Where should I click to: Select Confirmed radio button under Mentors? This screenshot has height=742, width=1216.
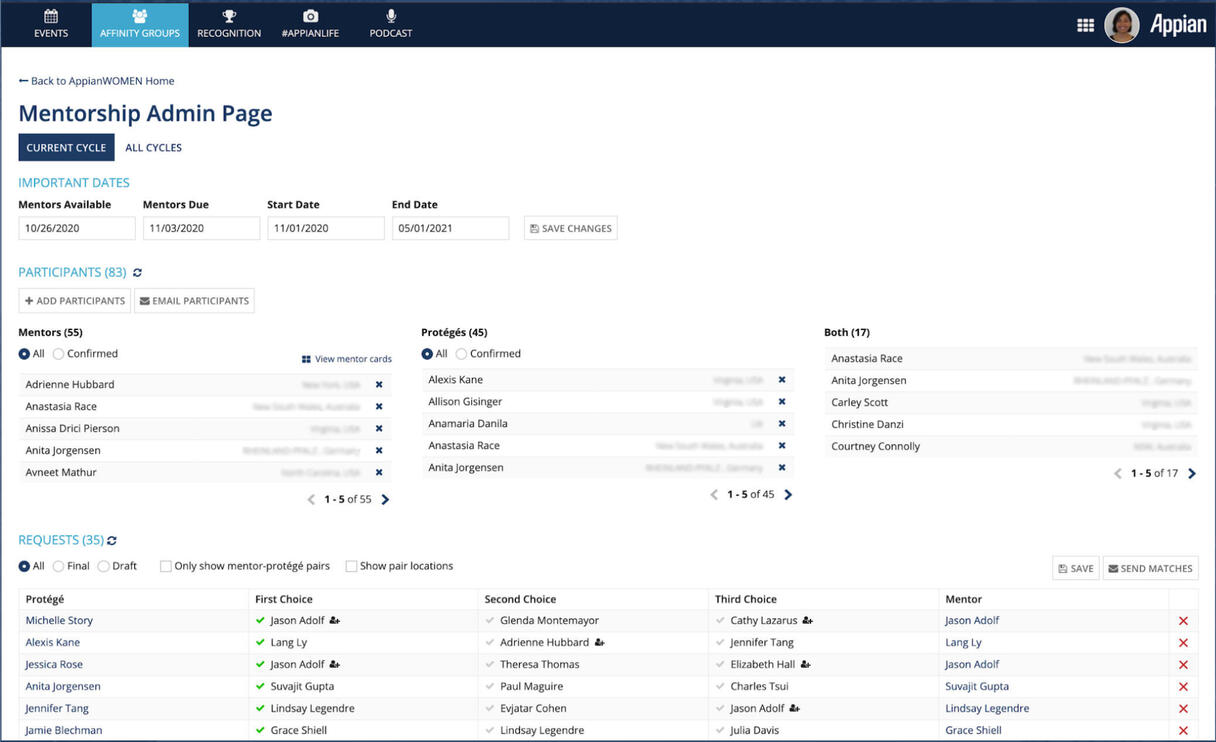58,353
